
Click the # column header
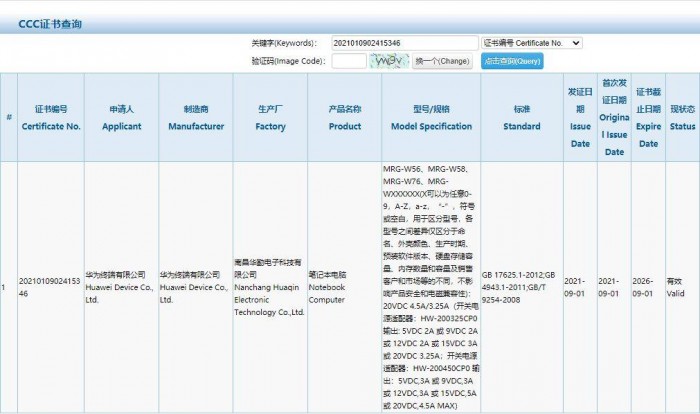pyautogui.click(x=9, y=117)
